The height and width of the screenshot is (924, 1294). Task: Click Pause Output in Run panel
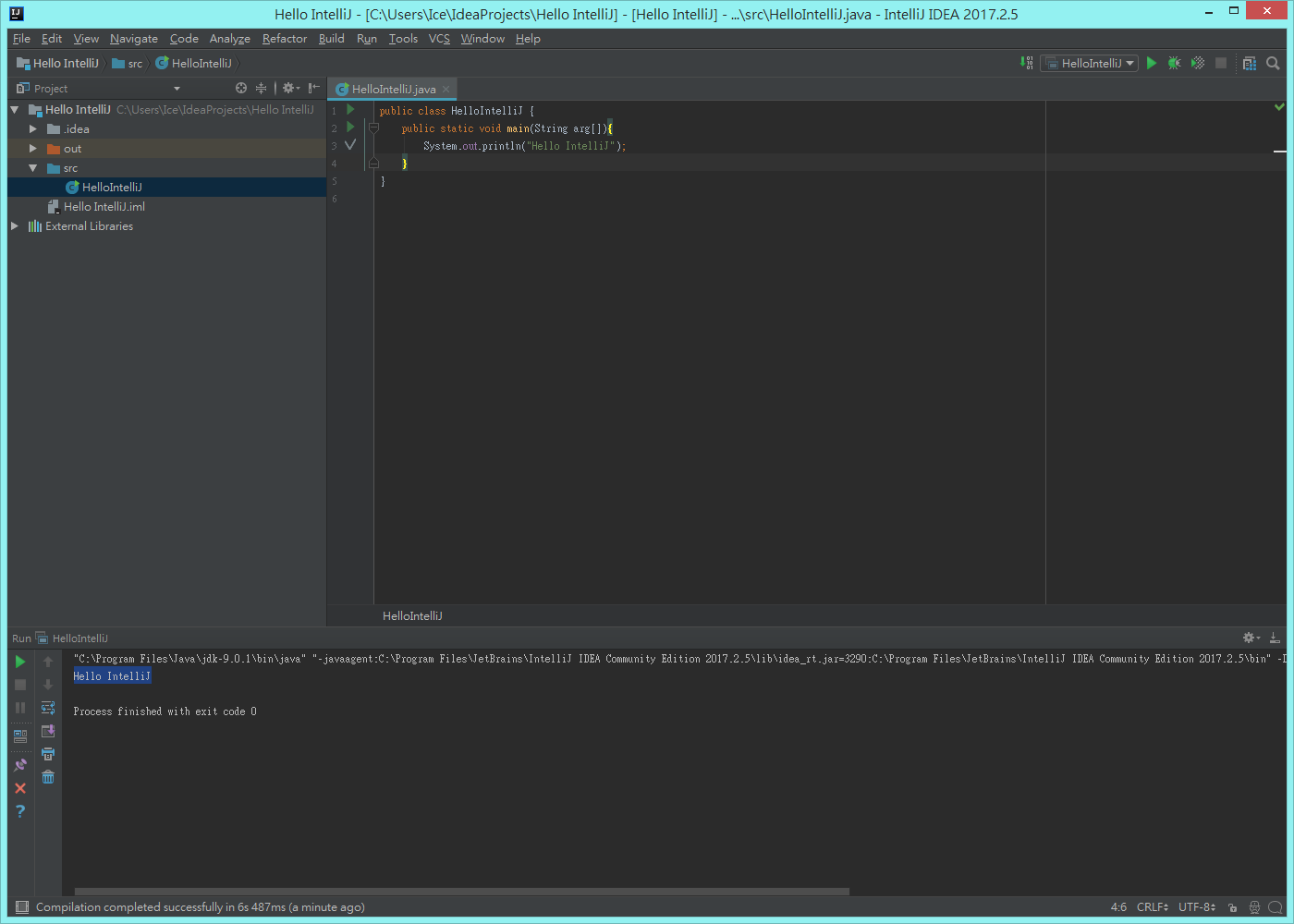click(x=20, y=708)
